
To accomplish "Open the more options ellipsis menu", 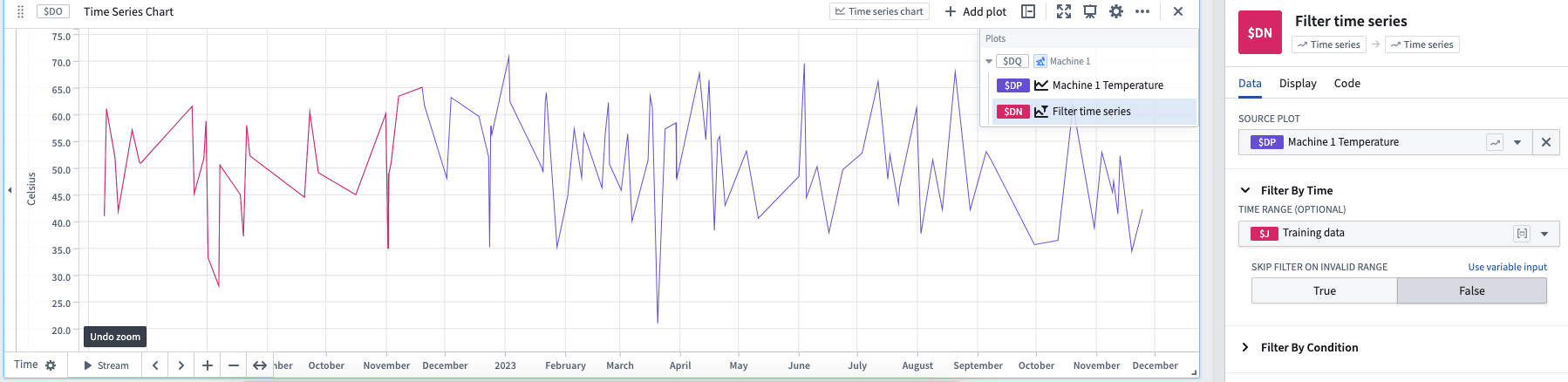I will 1142,11.
